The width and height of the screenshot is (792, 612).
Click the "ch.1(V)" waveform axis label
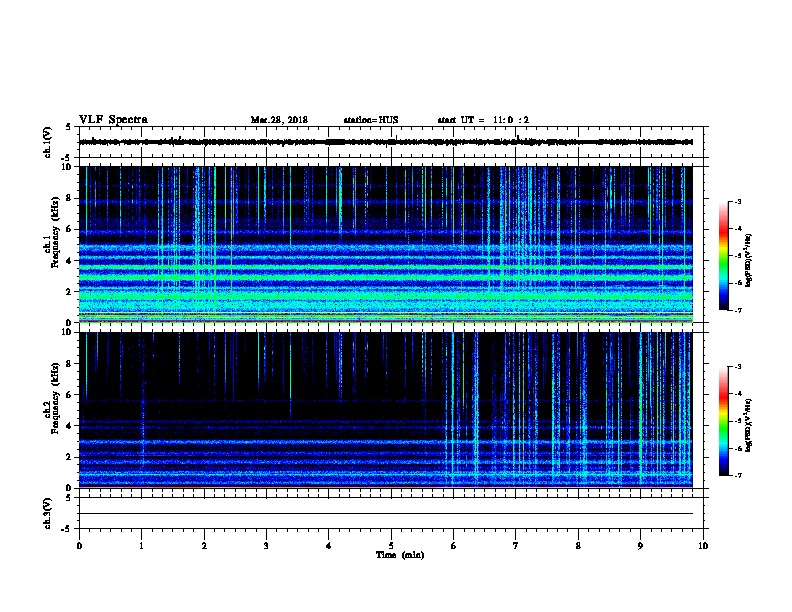pos(48,142)
